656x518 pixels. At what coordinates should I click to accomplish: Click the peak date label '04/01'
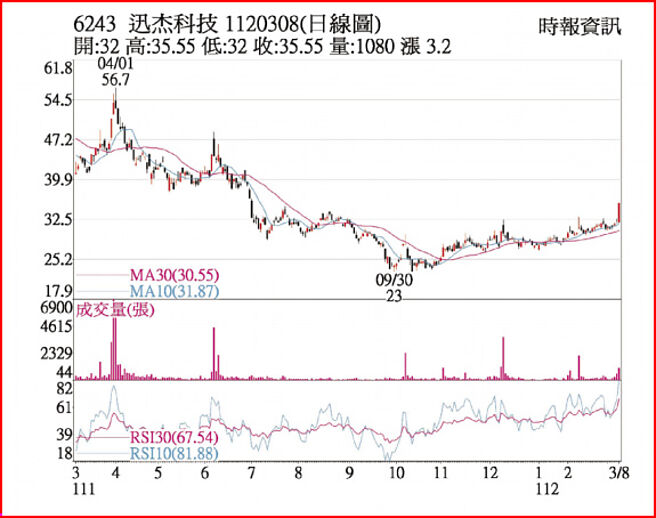point(115,64)
